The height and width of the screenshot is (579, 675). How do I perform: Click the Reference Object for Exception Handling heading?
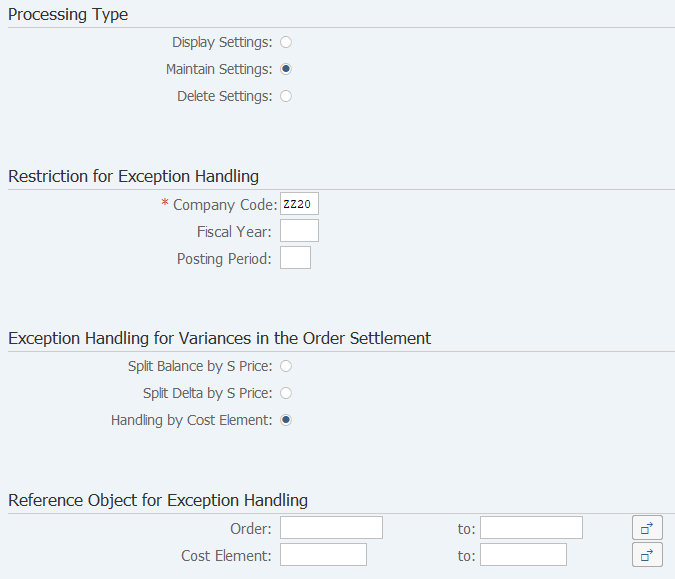click(158, 500)
